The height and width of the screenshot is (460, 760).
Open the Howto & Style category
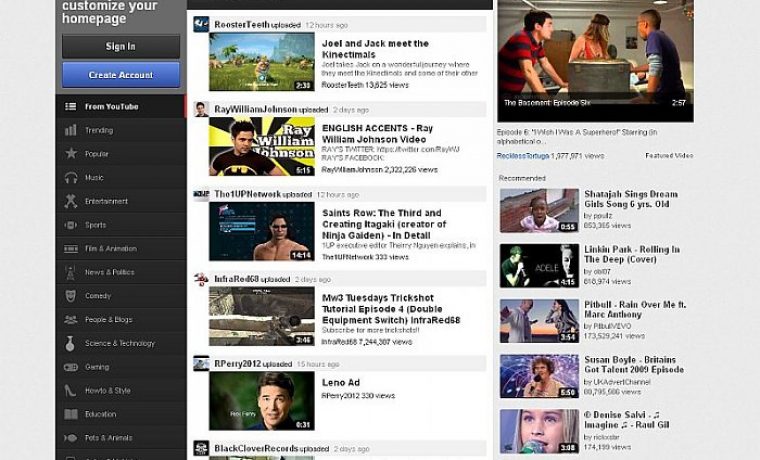point(121,391)
